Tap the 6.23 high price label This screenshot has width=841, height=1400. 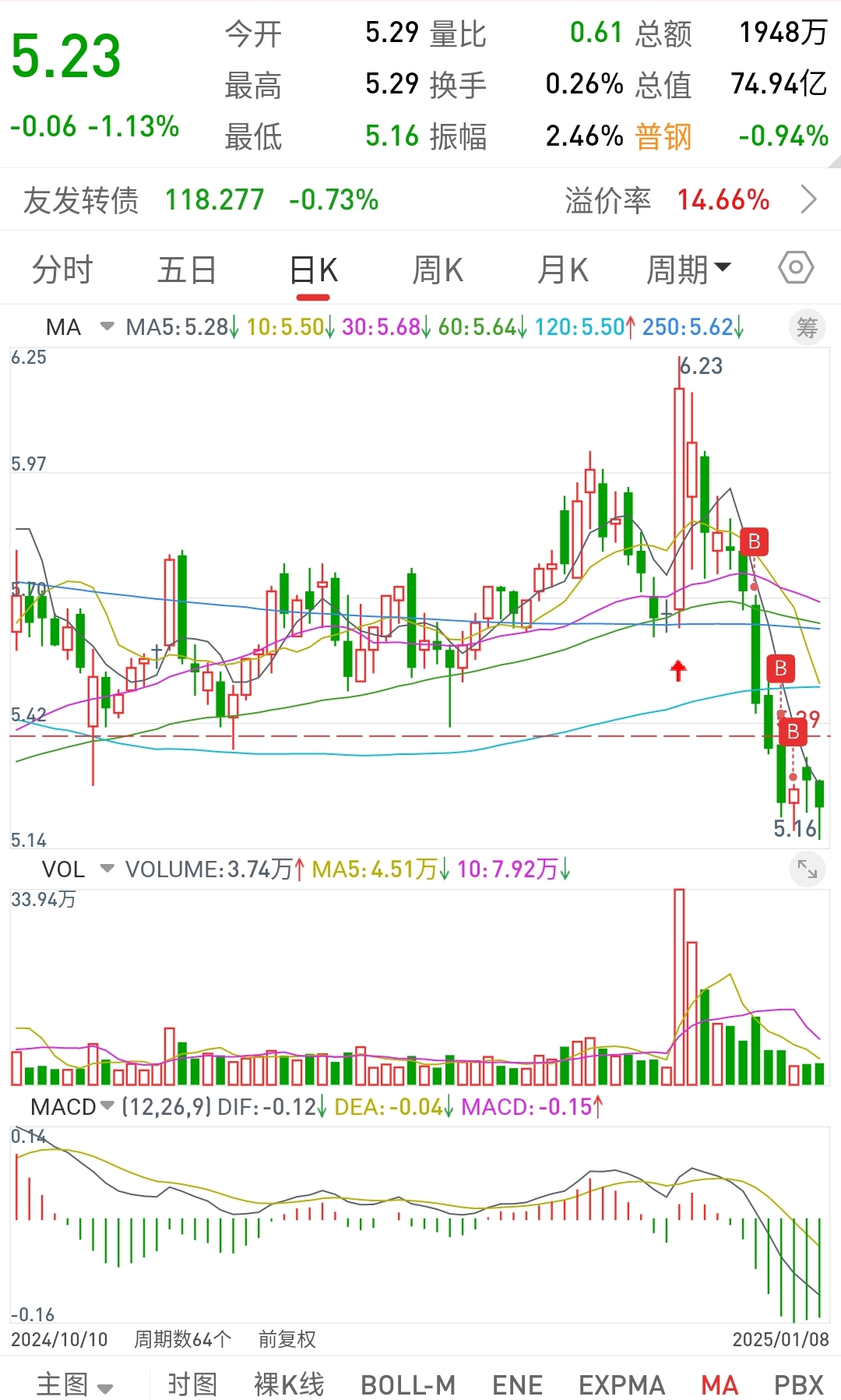701,365
